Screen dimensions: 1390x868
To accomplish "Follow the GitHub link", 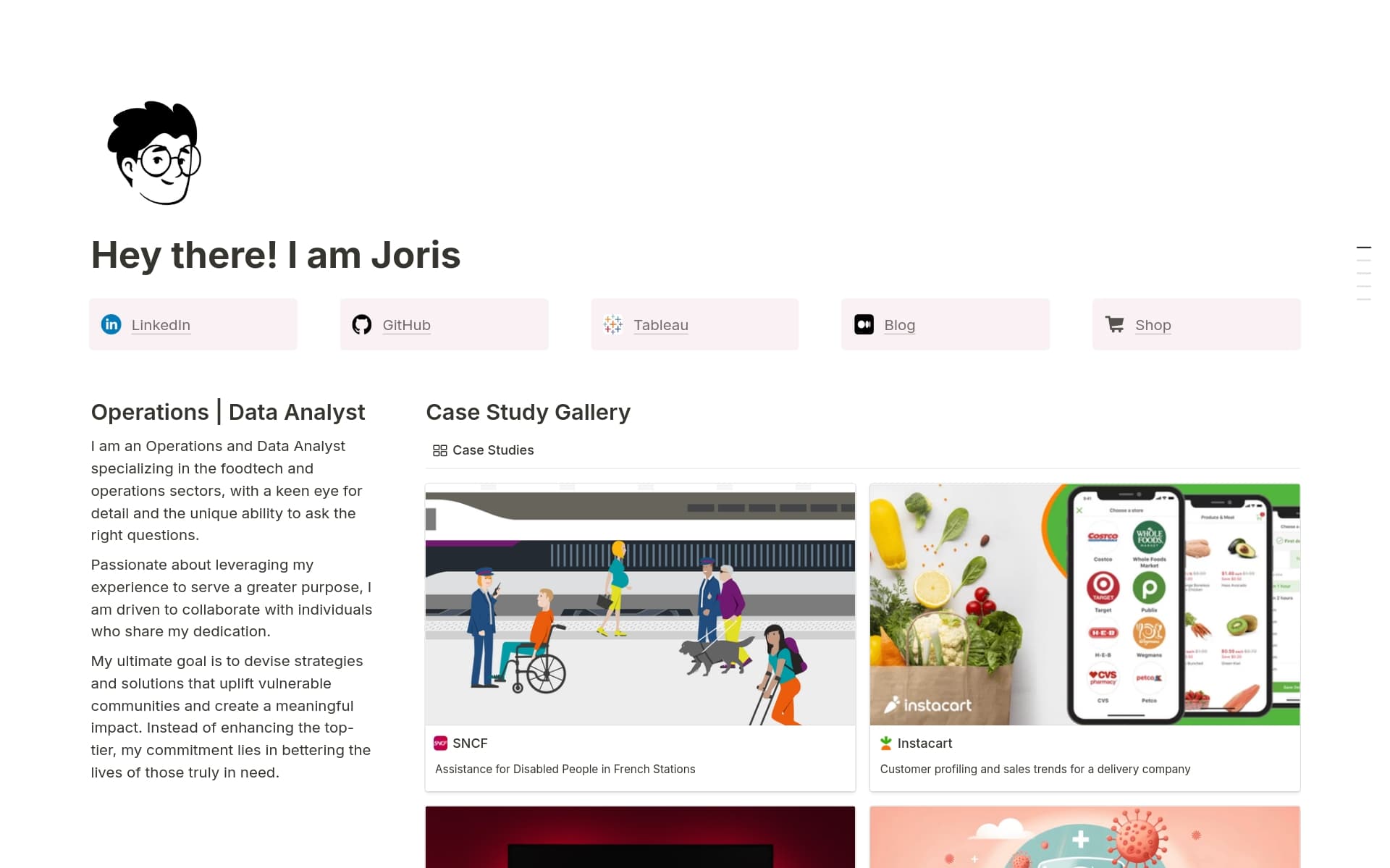I will [x=405, y=325].
